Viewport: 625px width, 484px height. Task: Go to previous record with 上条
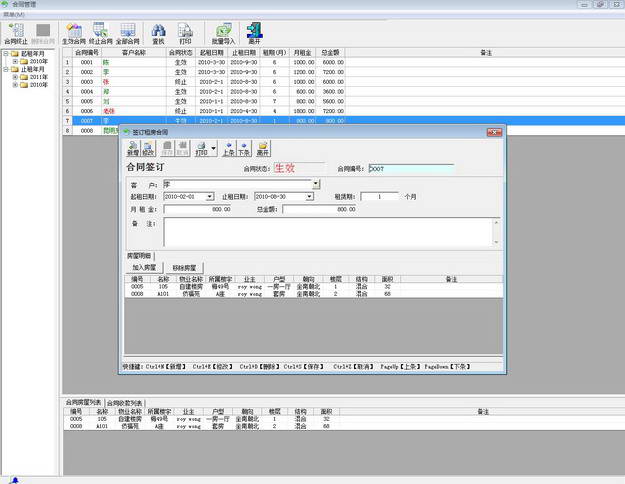tap(228, 149)
